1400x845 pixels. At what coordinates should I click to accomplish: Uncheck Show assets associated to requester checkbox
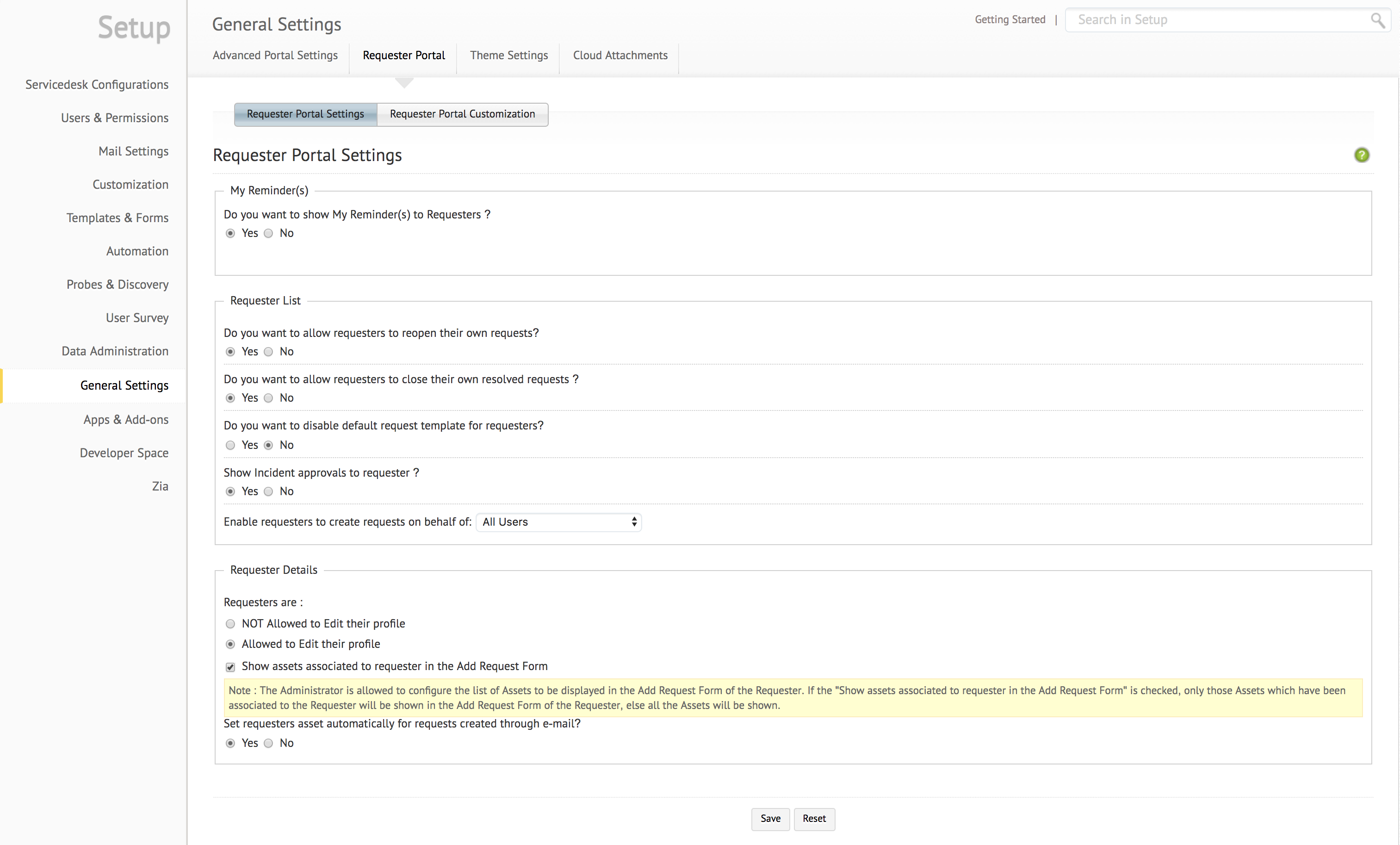[x=230, y=666]
